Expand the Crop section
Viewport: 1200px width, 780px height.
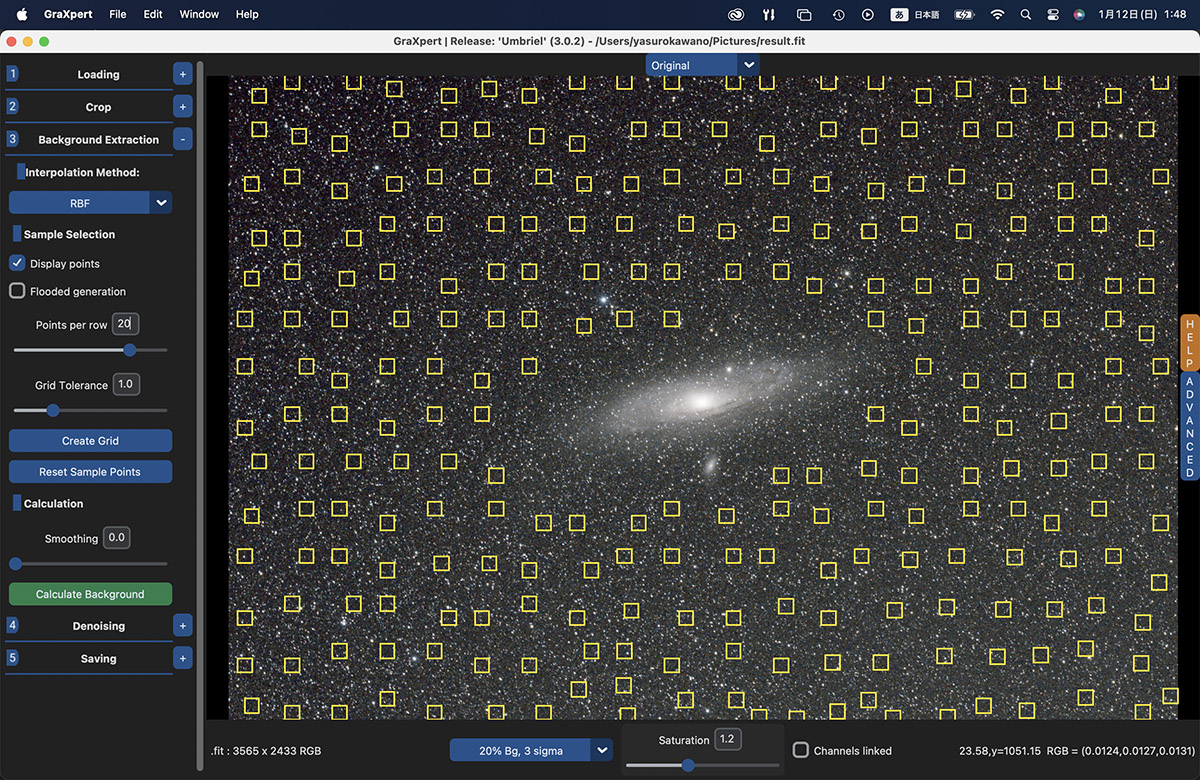(182, 106)
